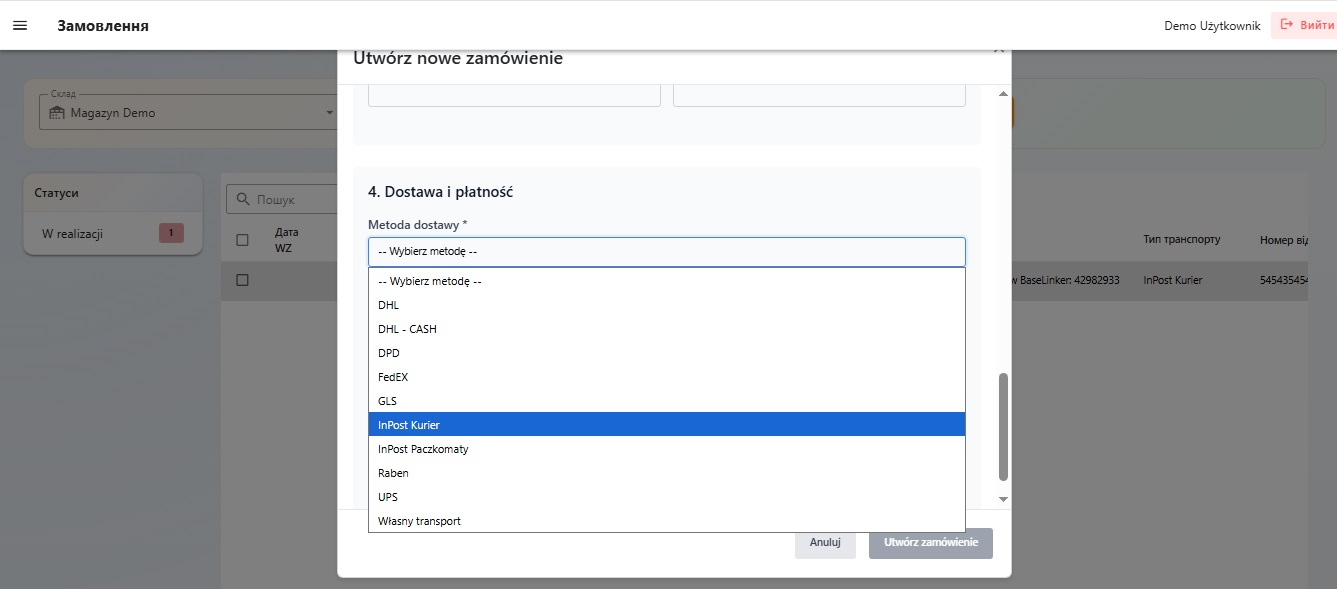The width and height of the screenshot is (1337, 589).
Task: Click the Номер column header
Action: 1284,240
